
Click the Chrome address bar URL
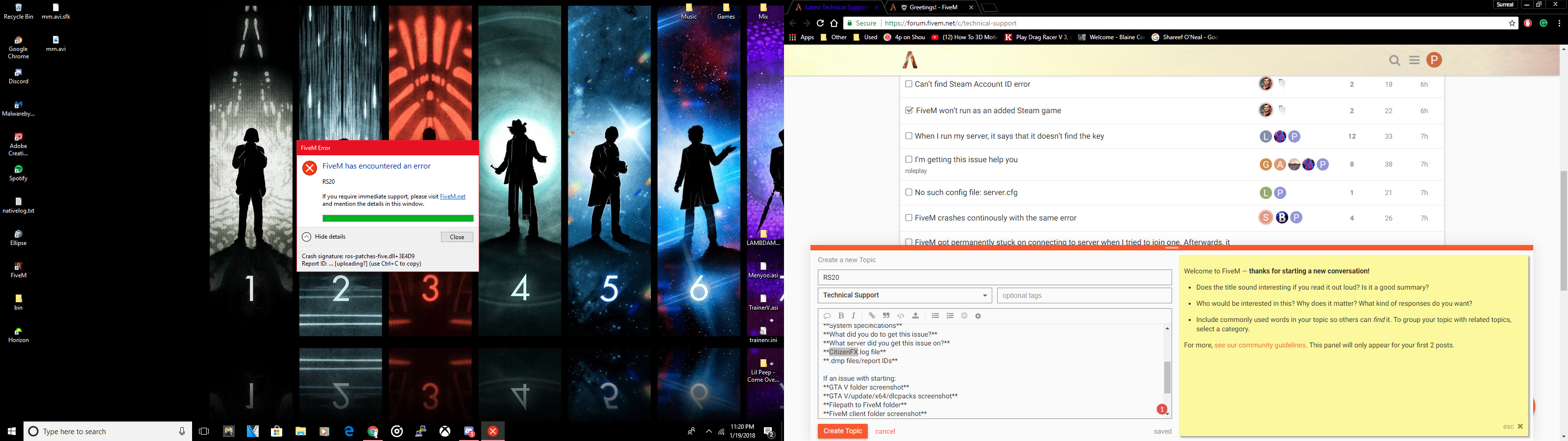(950, 23)
